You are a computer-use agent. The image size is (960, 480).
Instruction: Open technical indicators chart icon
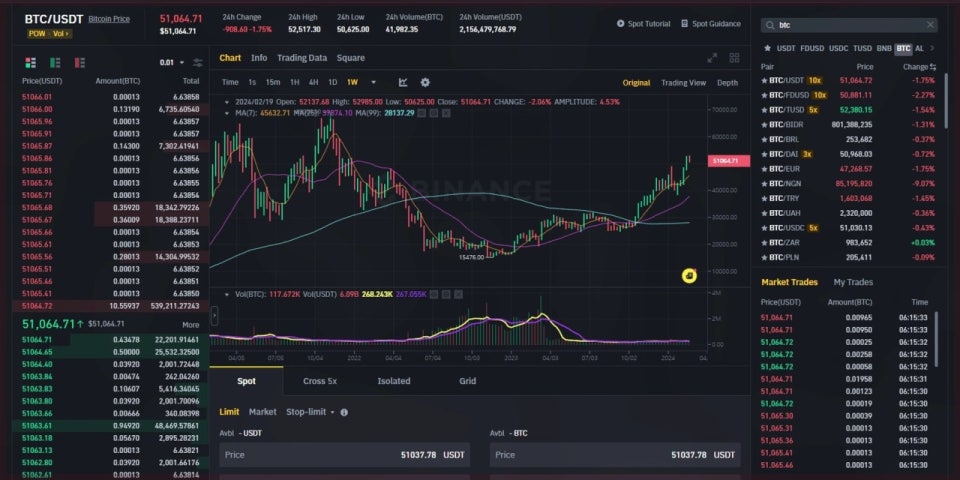pos(403,82)
